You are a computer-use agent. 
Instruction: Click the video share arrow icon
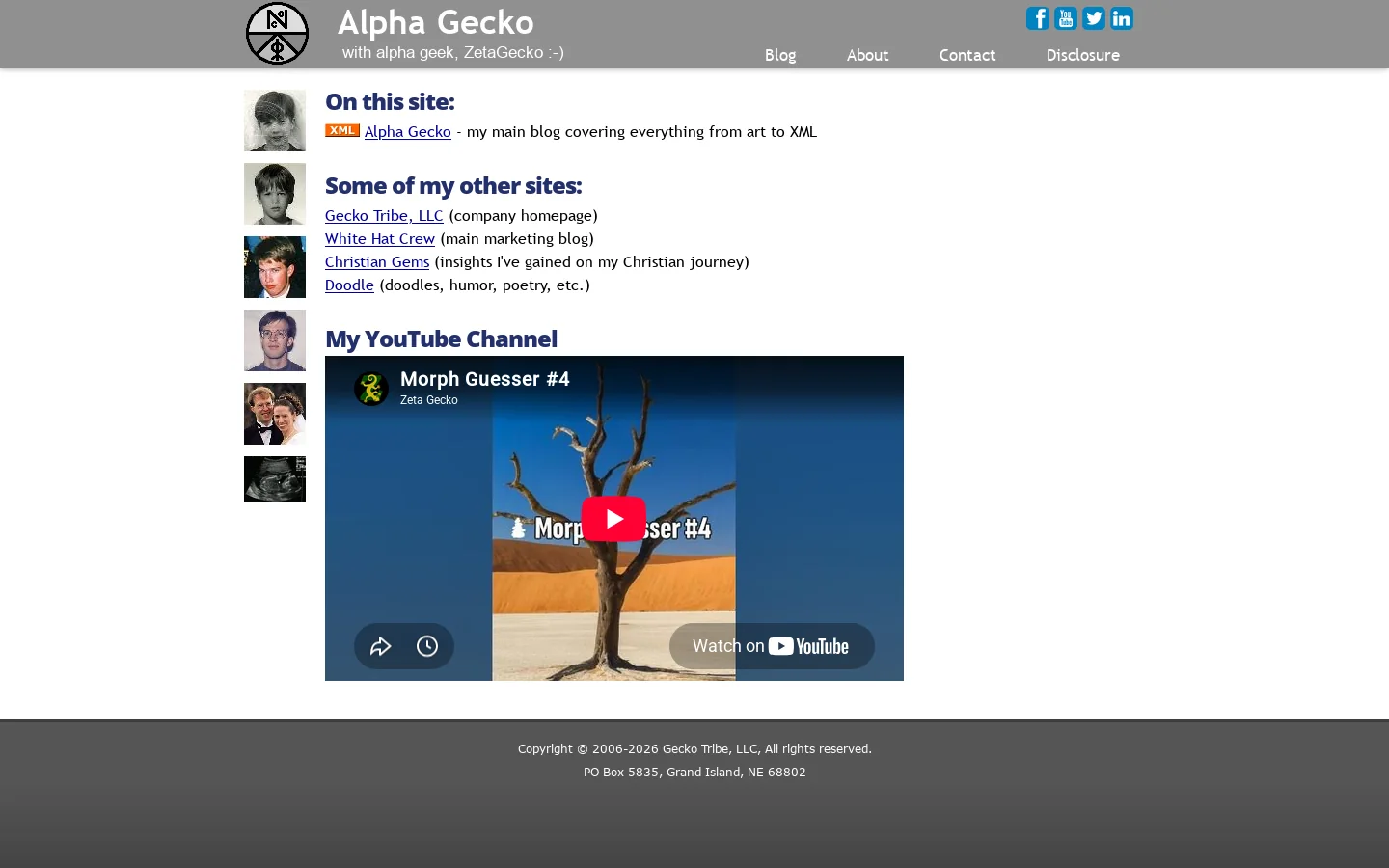click(x=381, y=646)
